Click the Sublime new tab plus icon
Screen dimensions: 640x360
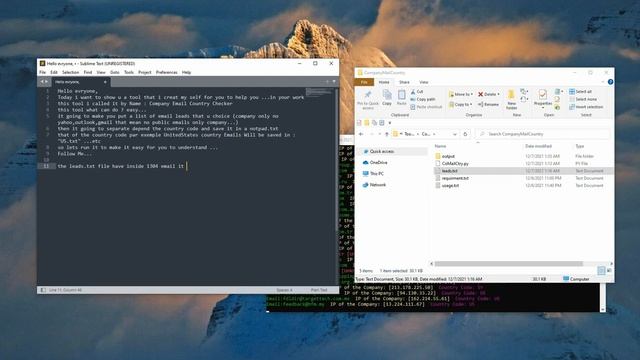coord(327,82)
